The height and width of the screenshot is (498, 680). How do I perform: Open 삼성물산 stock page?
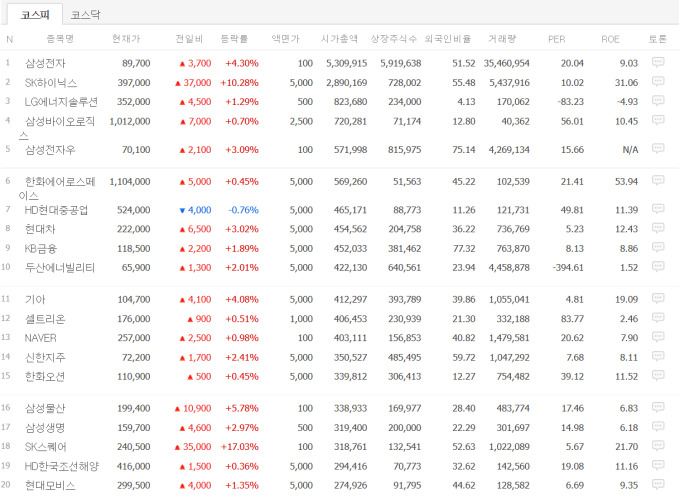(x=46, y=408)
